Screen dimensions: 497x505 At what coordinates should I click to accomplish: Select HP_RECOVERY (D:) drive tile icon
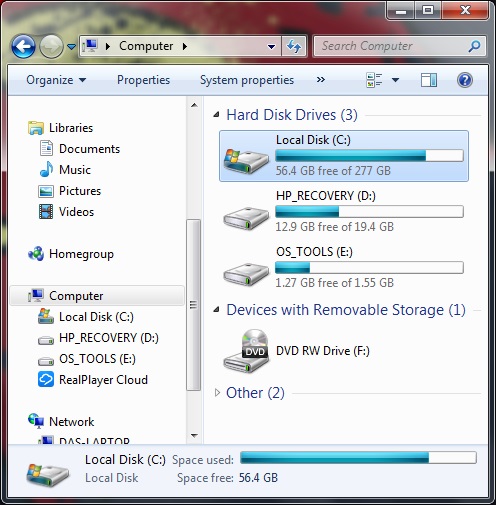[246, 218]
